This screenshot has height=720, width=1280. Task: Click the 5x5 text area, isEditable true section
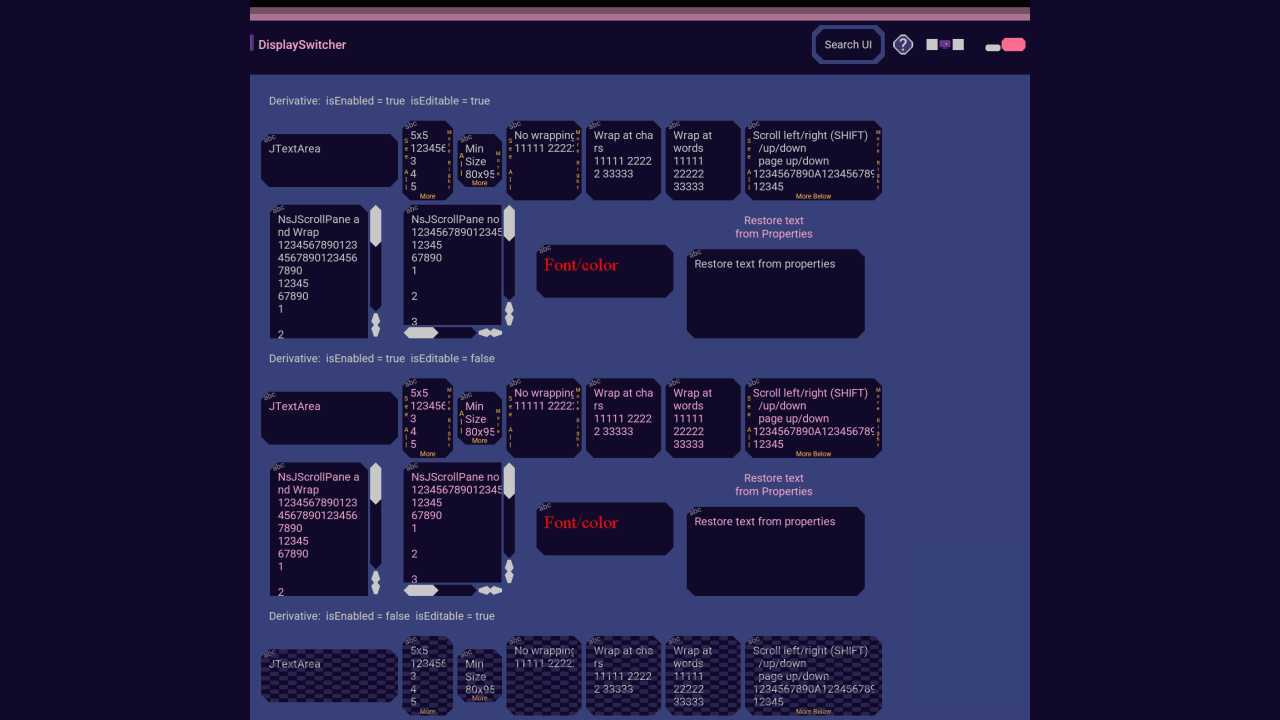pyautogui.click(x=427, y=161)
